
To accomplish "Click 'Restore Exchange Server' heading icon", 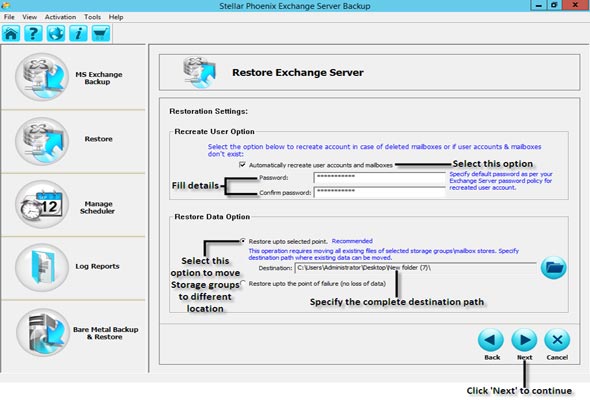I will [x=200, y=72].
